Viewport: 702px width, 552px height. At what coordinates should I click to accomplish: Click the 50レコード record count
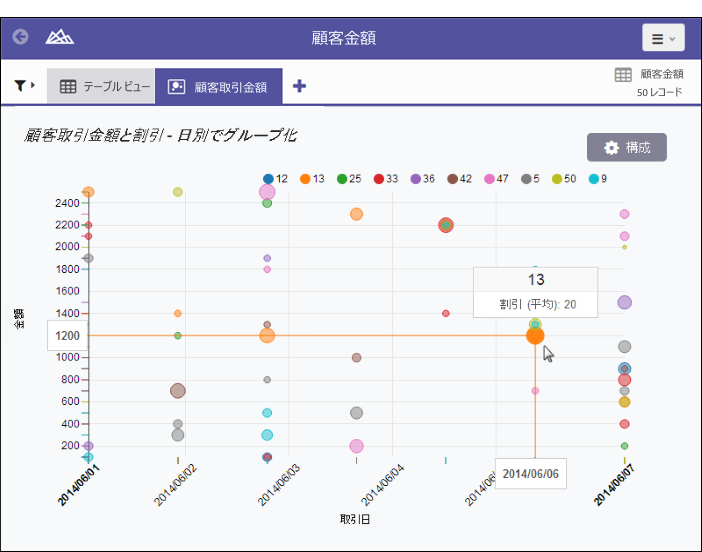(x=659, y=92)
